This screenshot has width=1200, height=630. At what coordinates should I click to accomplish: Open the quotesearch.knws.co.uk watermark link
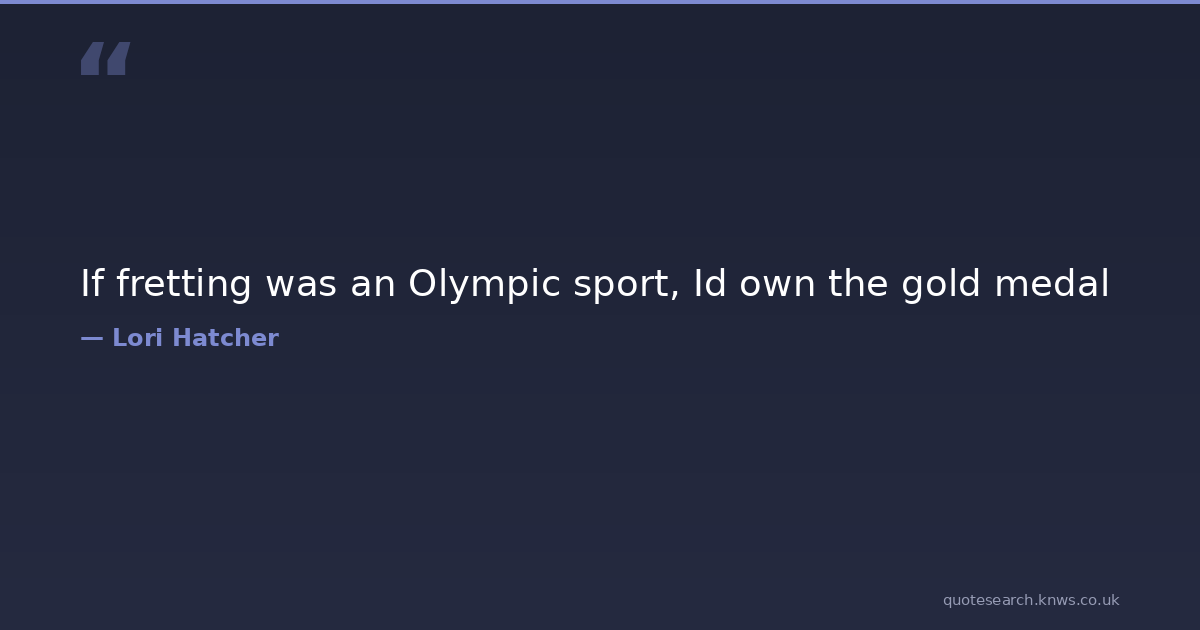click(x=1031, y=600)
